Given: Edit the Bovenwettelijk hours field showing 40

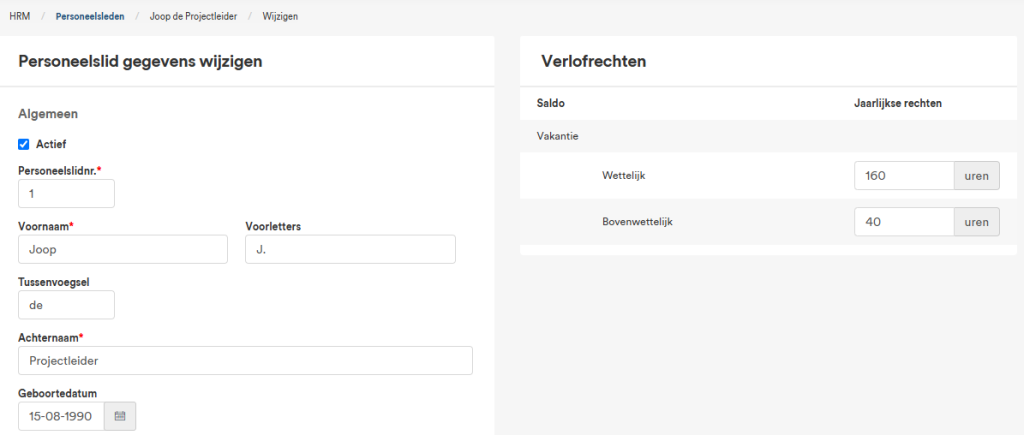Looking at the screenshot, I should (x=904, y=222).
